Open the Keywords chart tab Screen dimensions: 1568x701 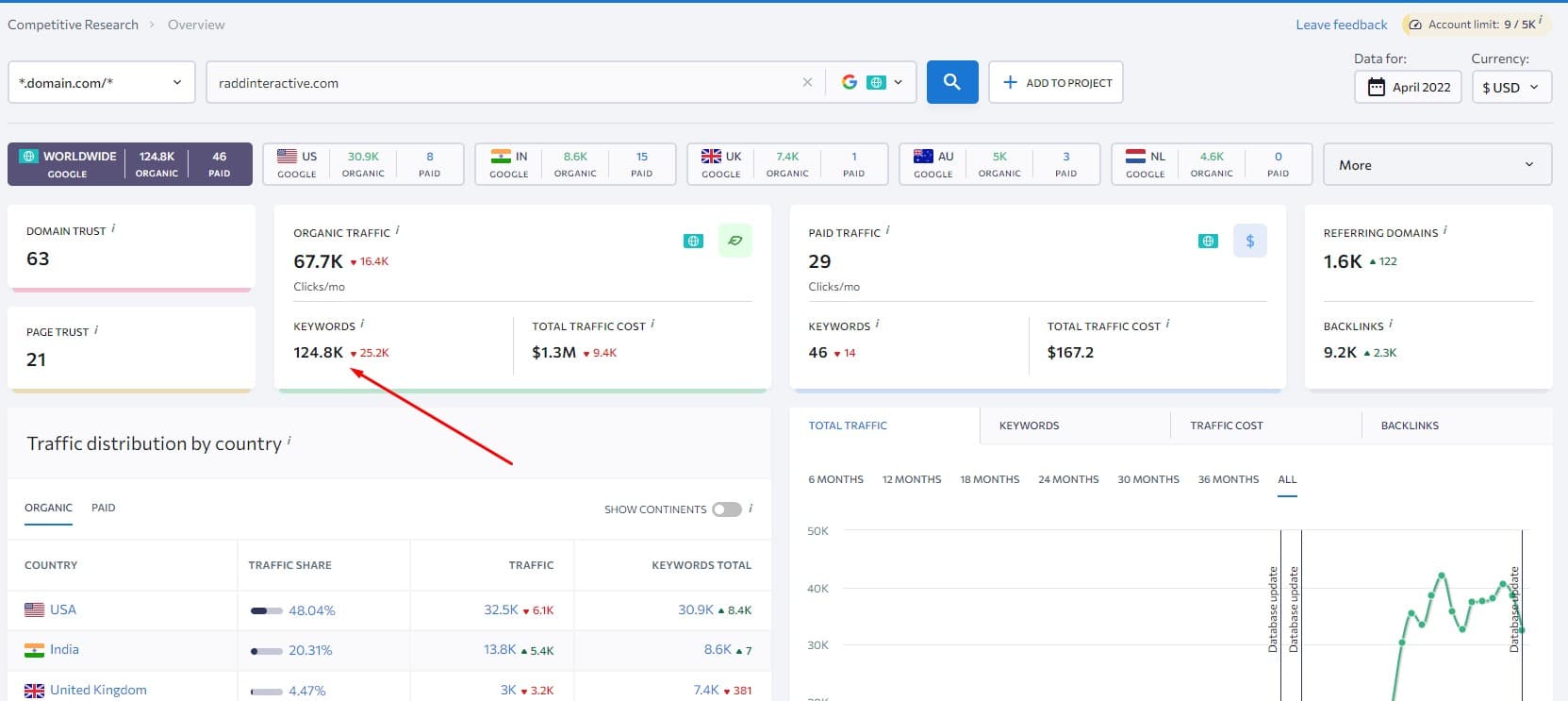(x=1076, y=426)
